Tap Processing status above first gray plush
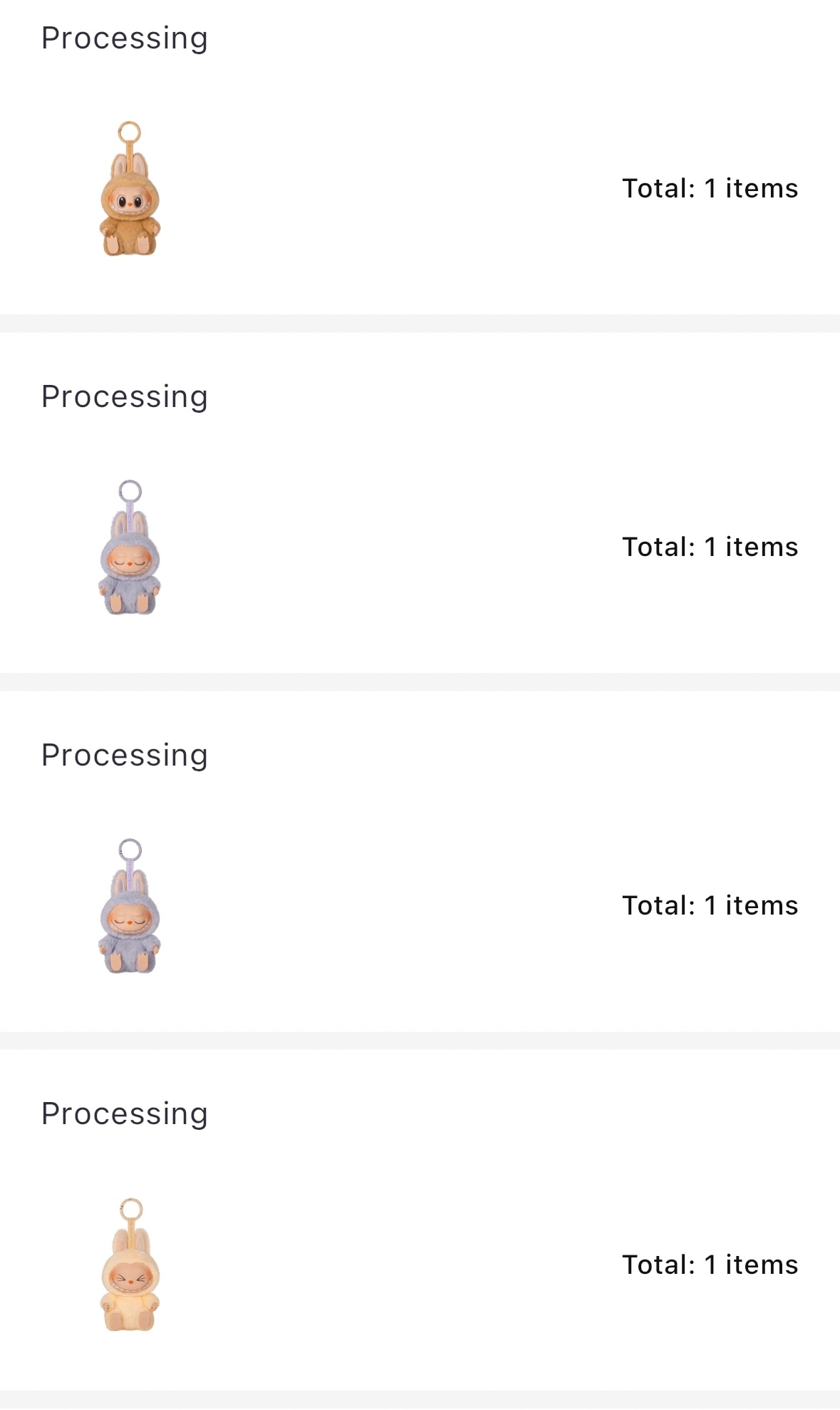Screen dimensions: 840x1410 point(125,397)
